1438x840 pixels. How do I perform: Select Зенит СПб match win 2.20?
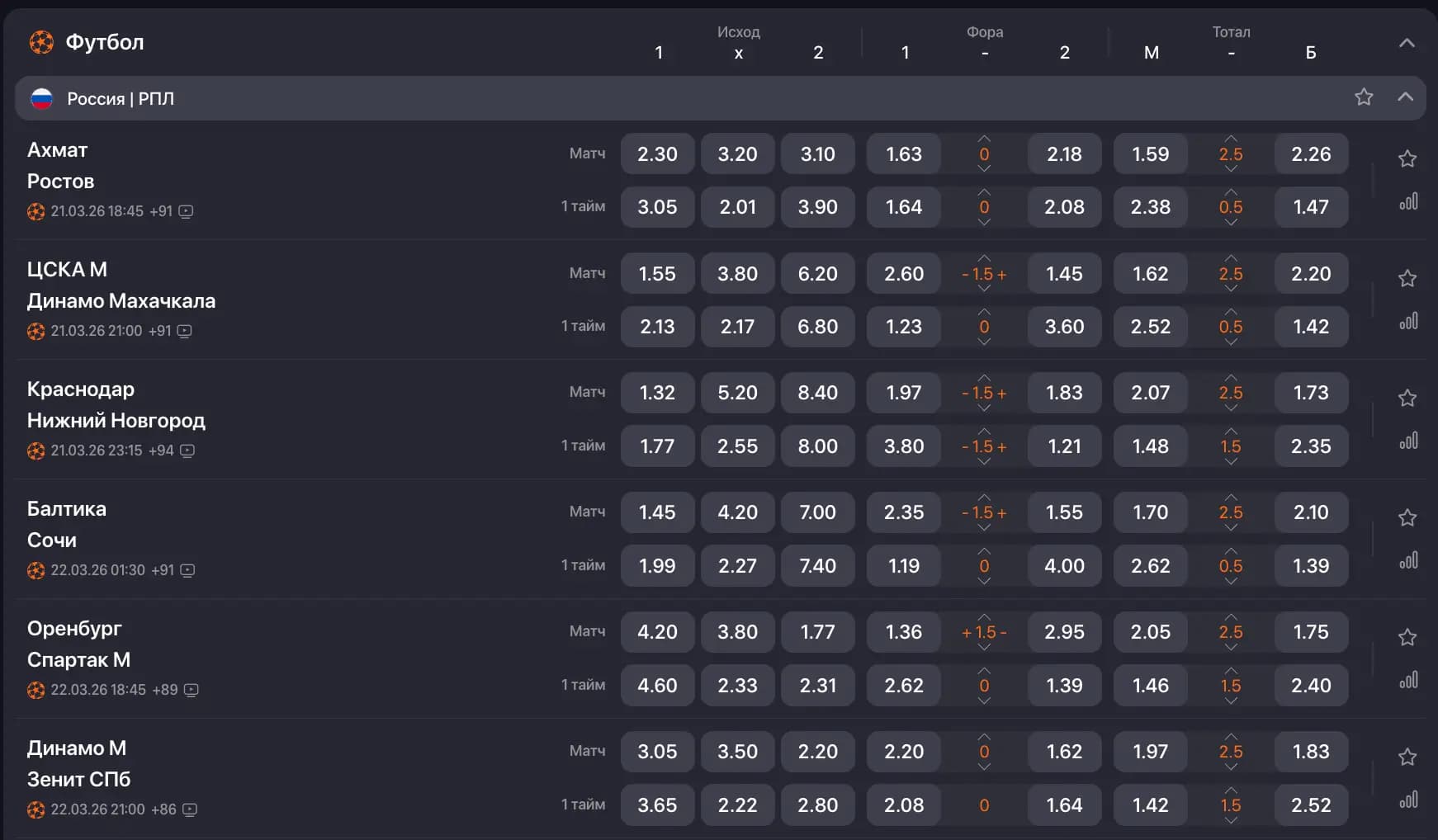coord(817,752)
